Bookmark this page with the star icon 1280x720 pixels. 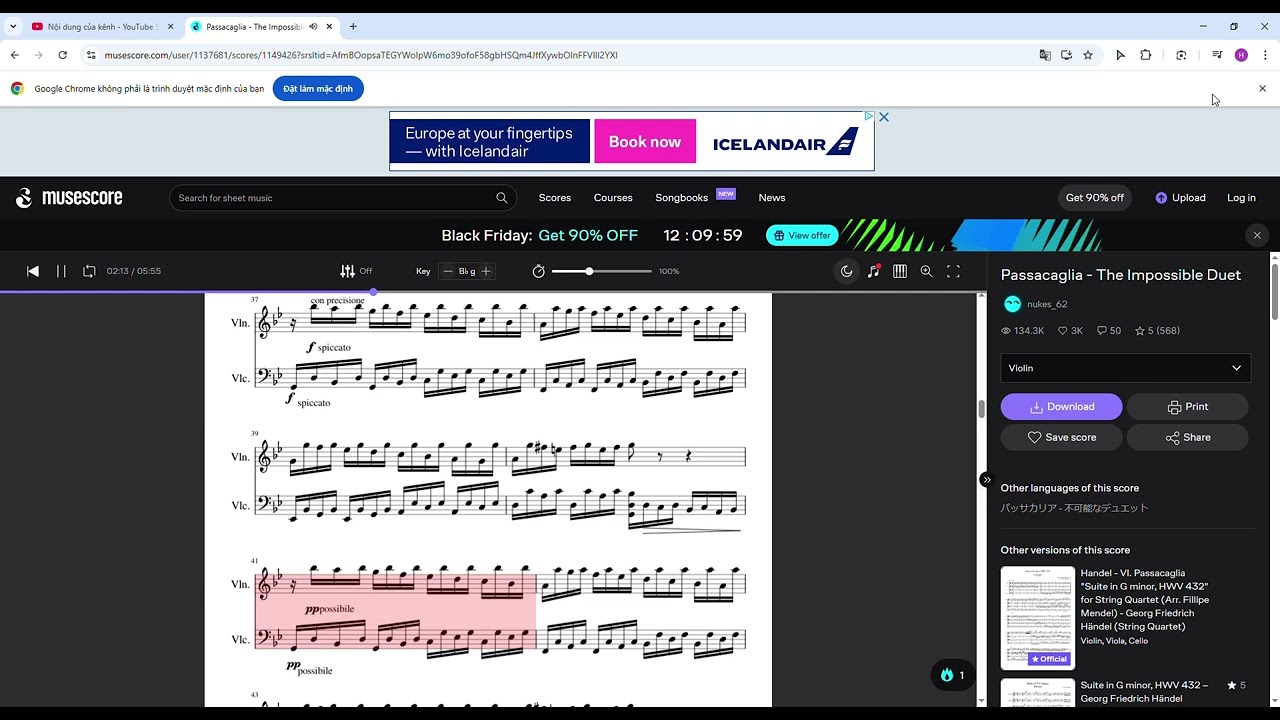pos(1088,55)
